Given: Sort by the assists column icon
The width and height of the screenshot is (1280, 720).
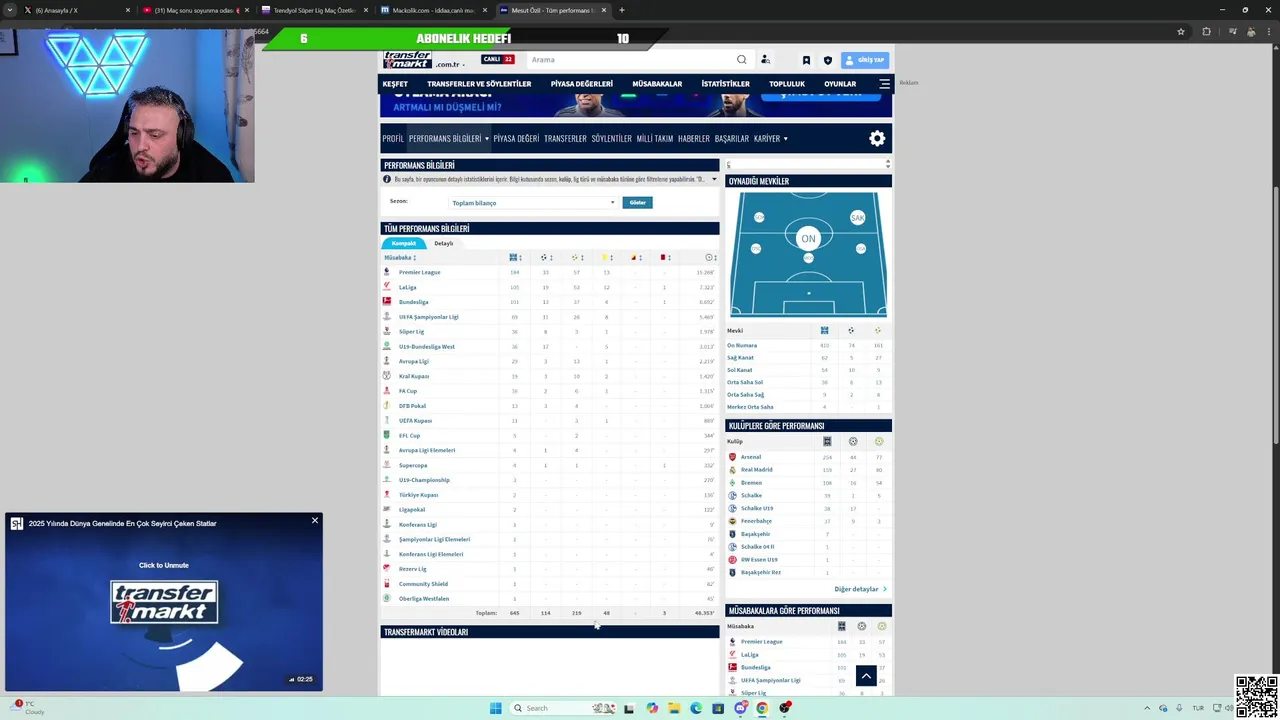Looking at the screenshot, I should coord(575,258).
